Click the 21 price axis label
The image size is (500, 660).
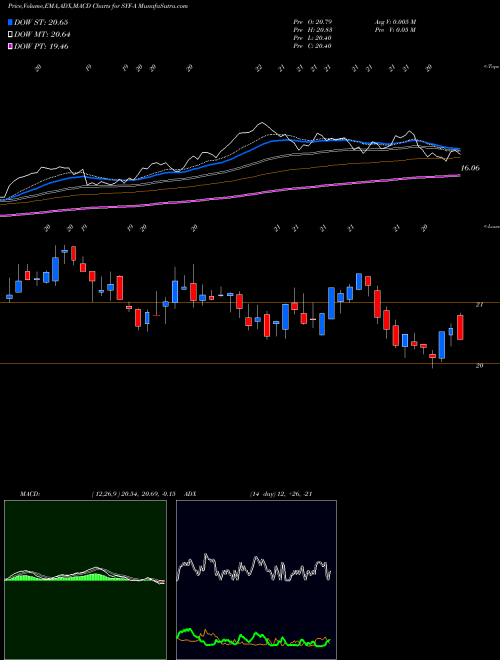[x=479, y=305]
